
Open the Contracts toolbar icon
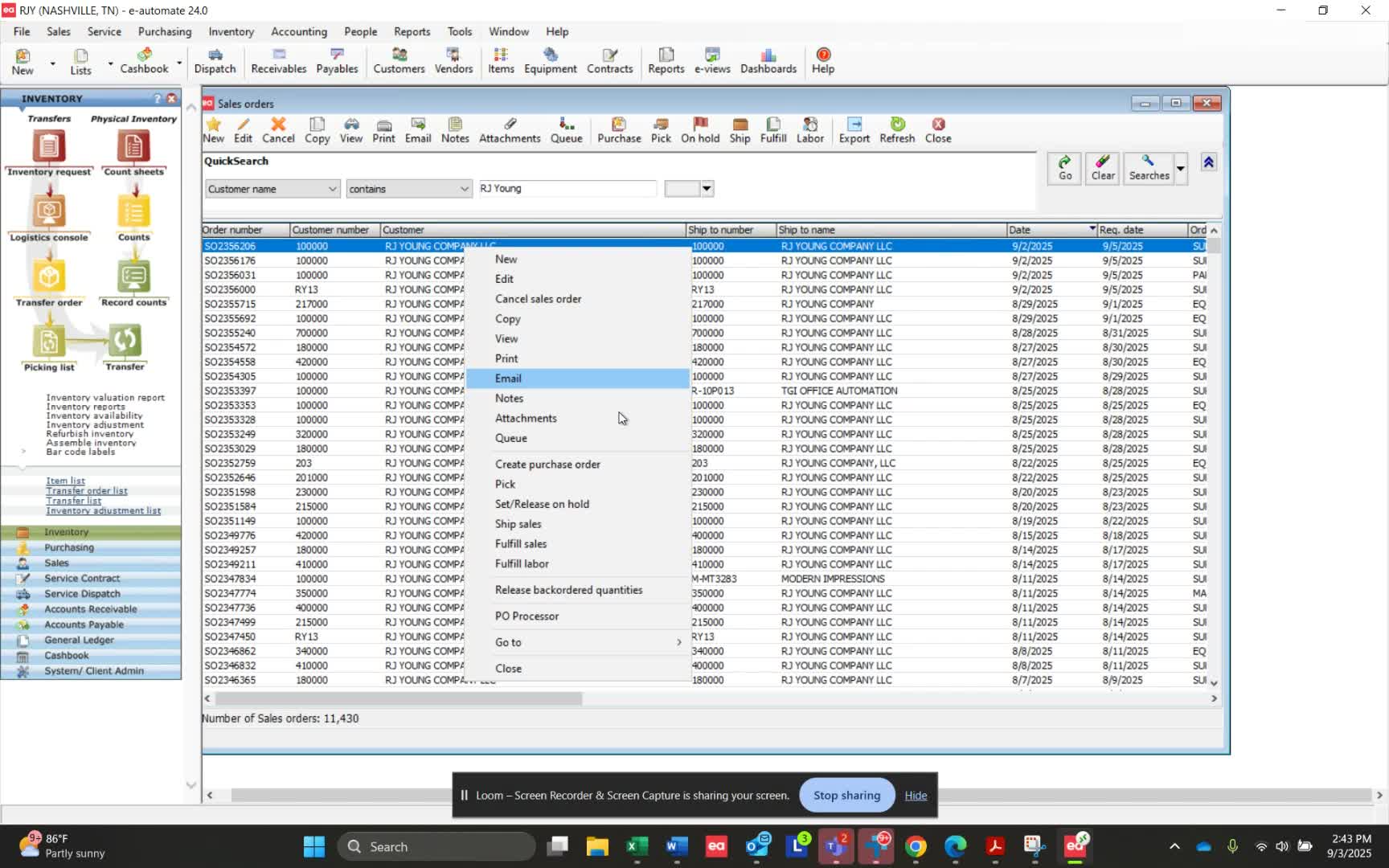click(x=610, y=61)
